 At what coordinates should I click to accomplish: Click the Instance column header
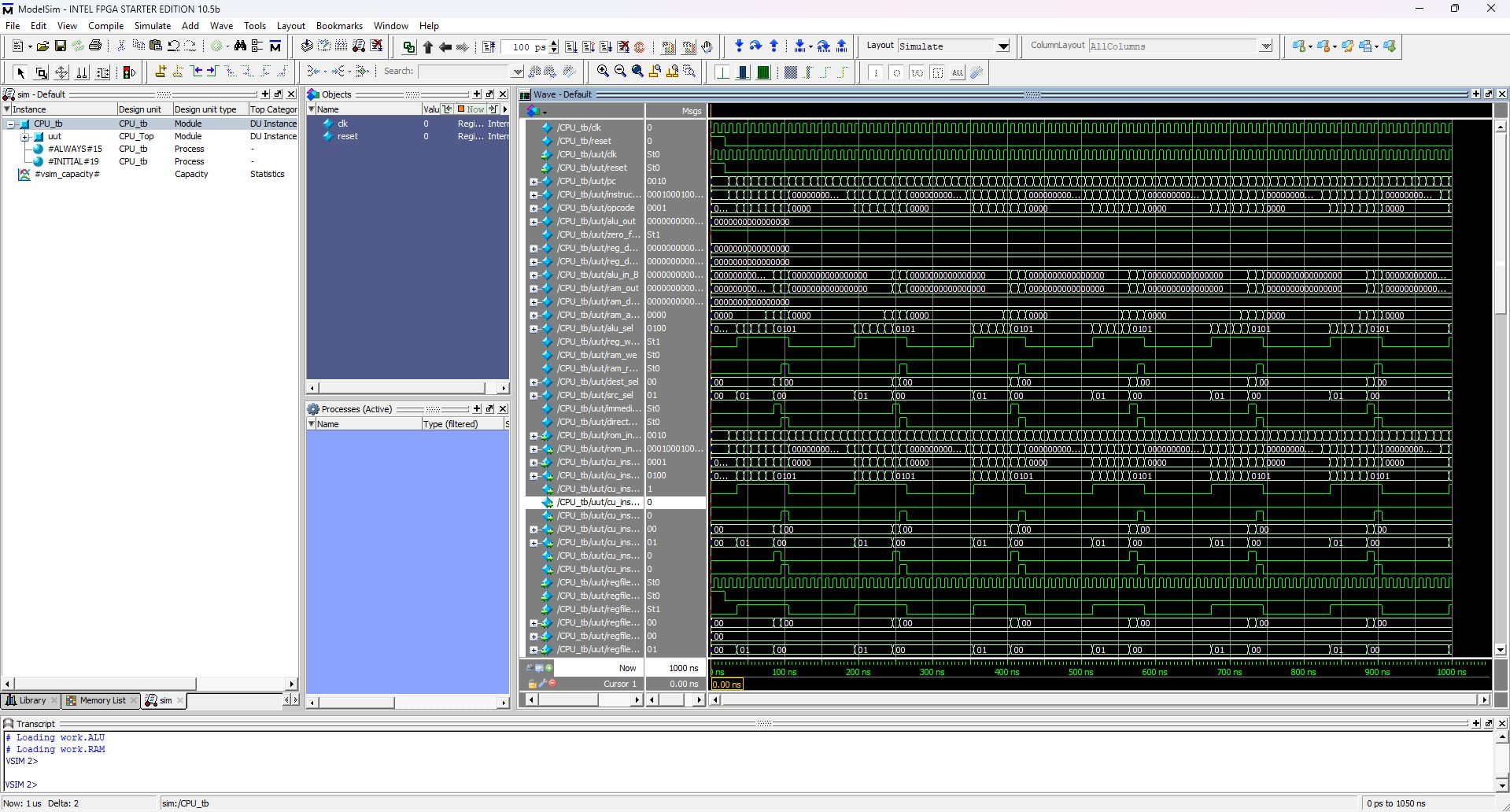click(60, 109)
